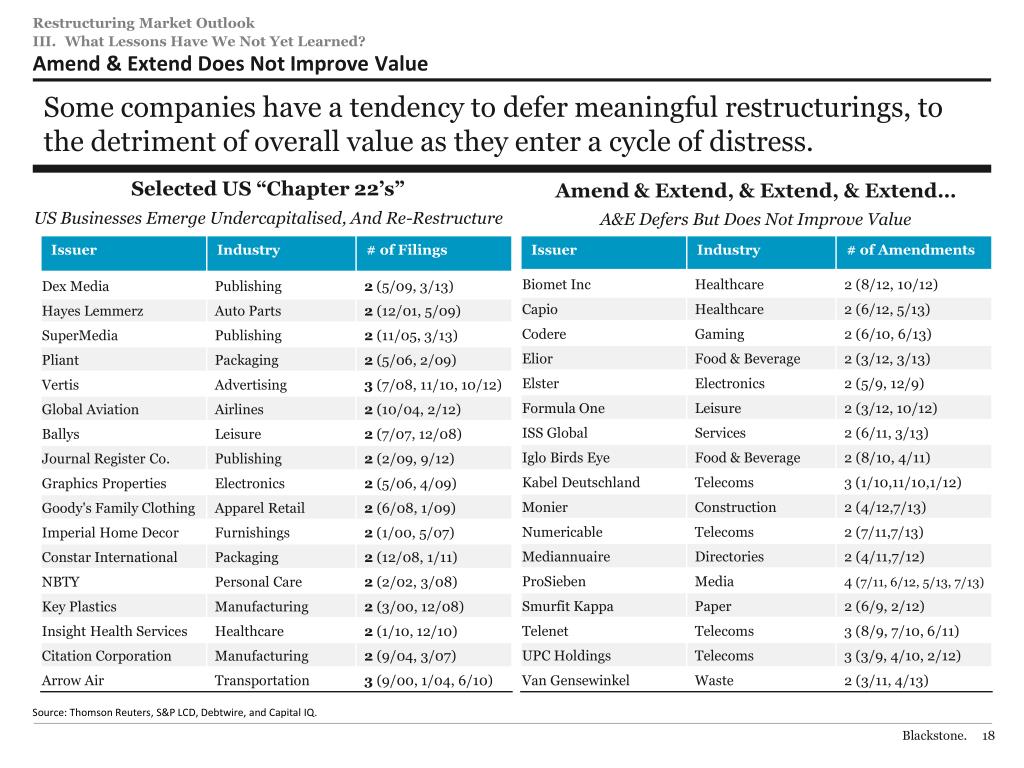The width and height of the screenshot is (1024, 768).
Task: Click the 'ProSieben' issuer name
Action: (x=554, y=582)
